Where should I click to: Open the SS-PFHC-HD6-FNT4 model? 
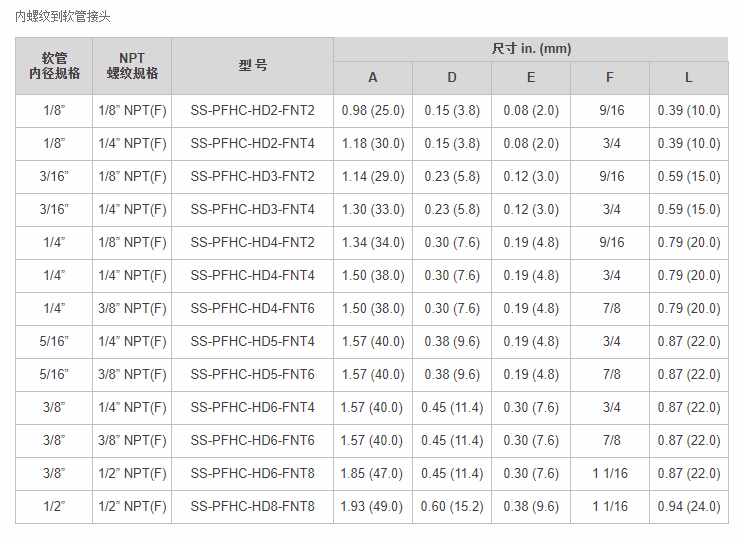click(x=252, y=408)
